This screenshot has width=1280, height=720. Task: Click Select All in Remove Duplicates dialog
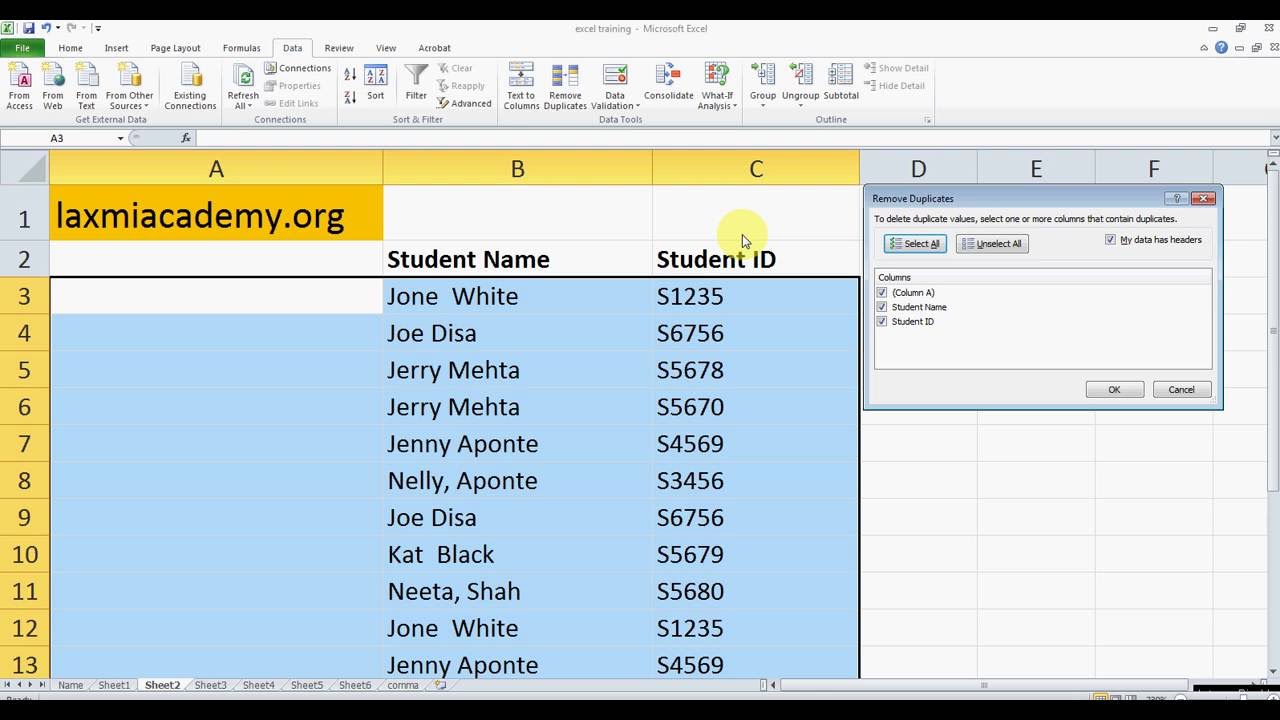click(x=915, y=244)
